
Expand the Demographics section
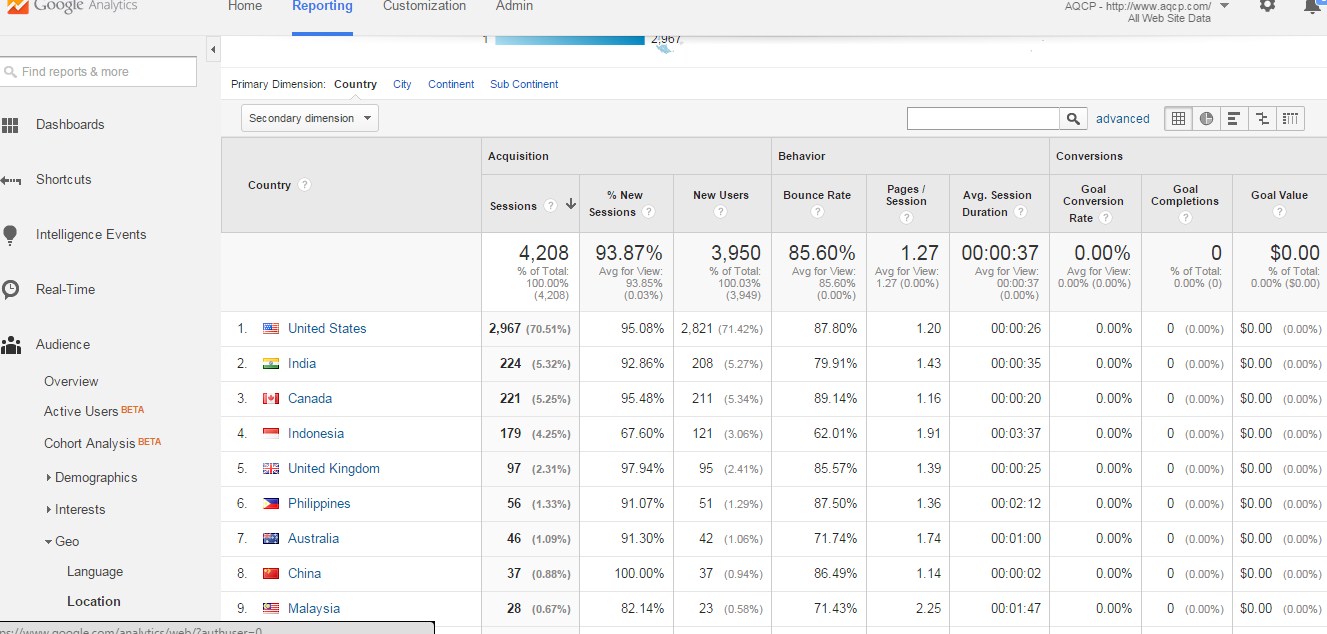click(91, 478)
